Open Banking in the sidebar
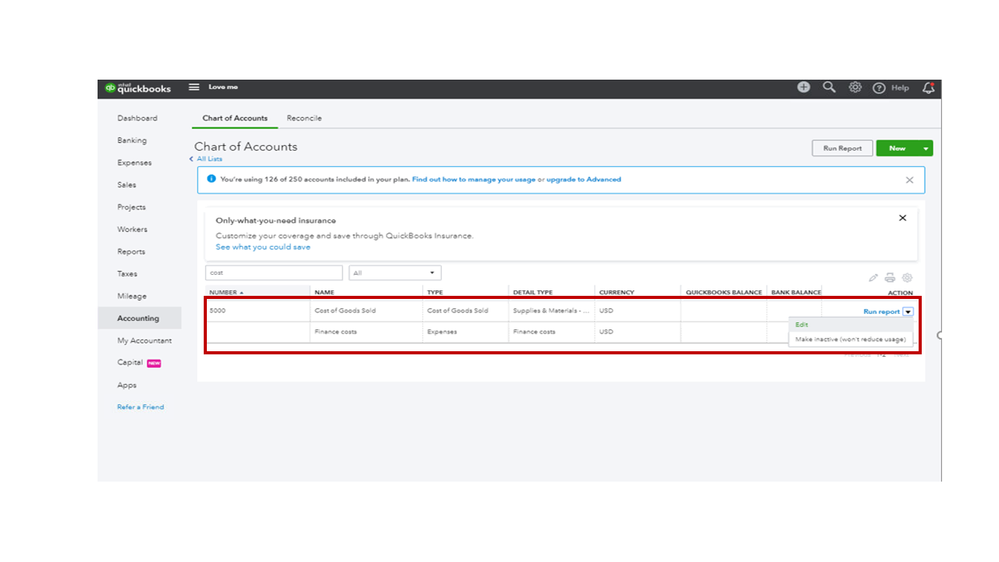999x562 pixels. pos(132,141)
